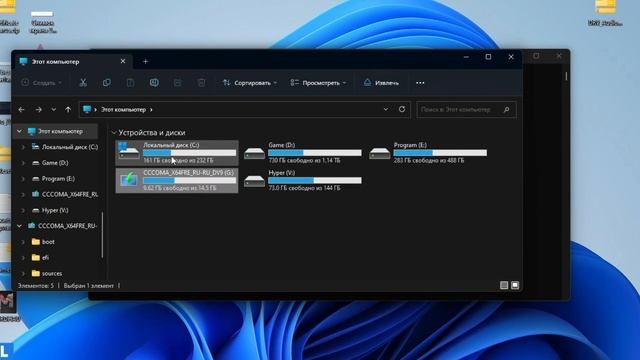The width and height of the screenshot is (640, 360).
Task: Click the Paste icon in toolbar
Action: 130,83
